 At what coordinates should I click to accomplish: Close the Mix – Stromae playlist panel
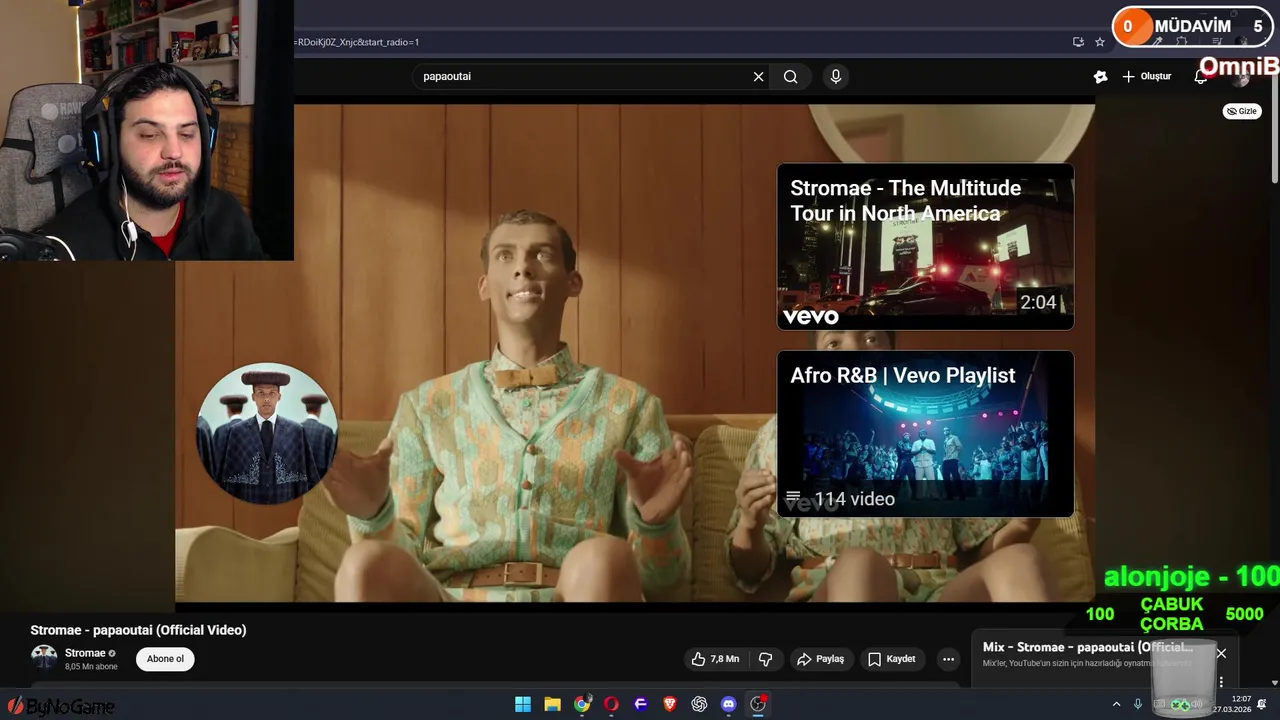1221,653
